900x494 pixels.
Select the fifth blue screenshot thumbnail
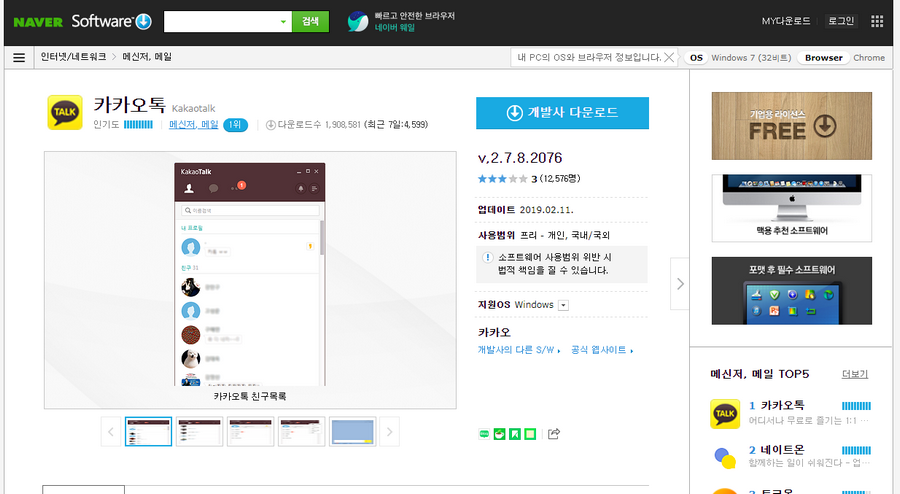click(352, 431)
